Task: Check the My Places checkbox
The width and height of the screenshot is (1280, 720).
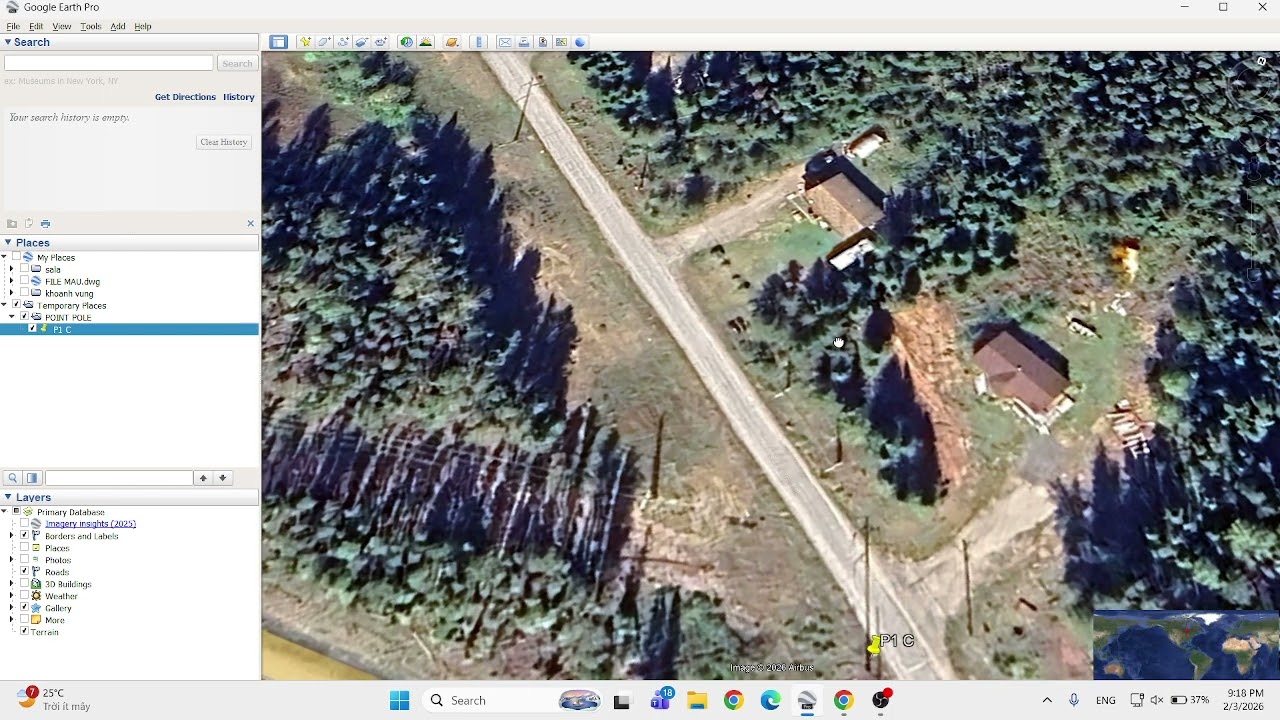Action: tap(16, 257)
